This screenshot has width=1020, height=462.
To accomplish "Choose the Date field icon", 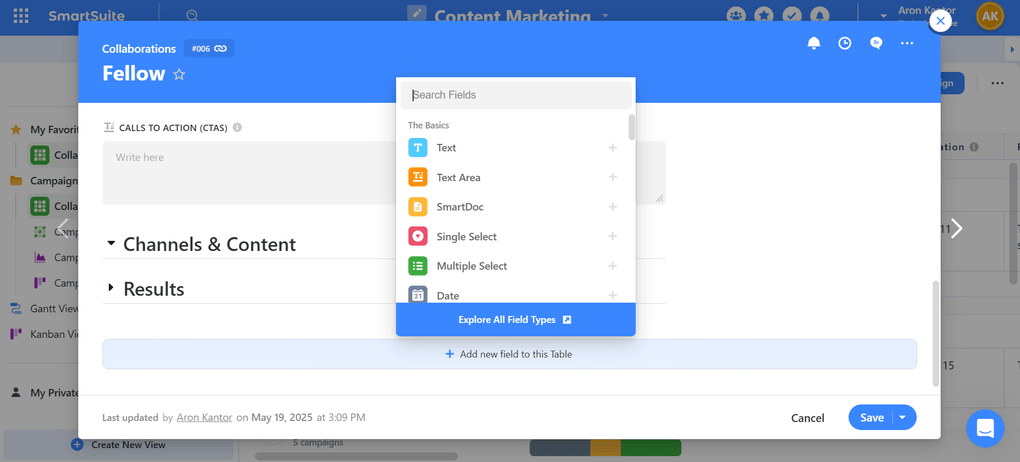I will [x=418, y=294].
